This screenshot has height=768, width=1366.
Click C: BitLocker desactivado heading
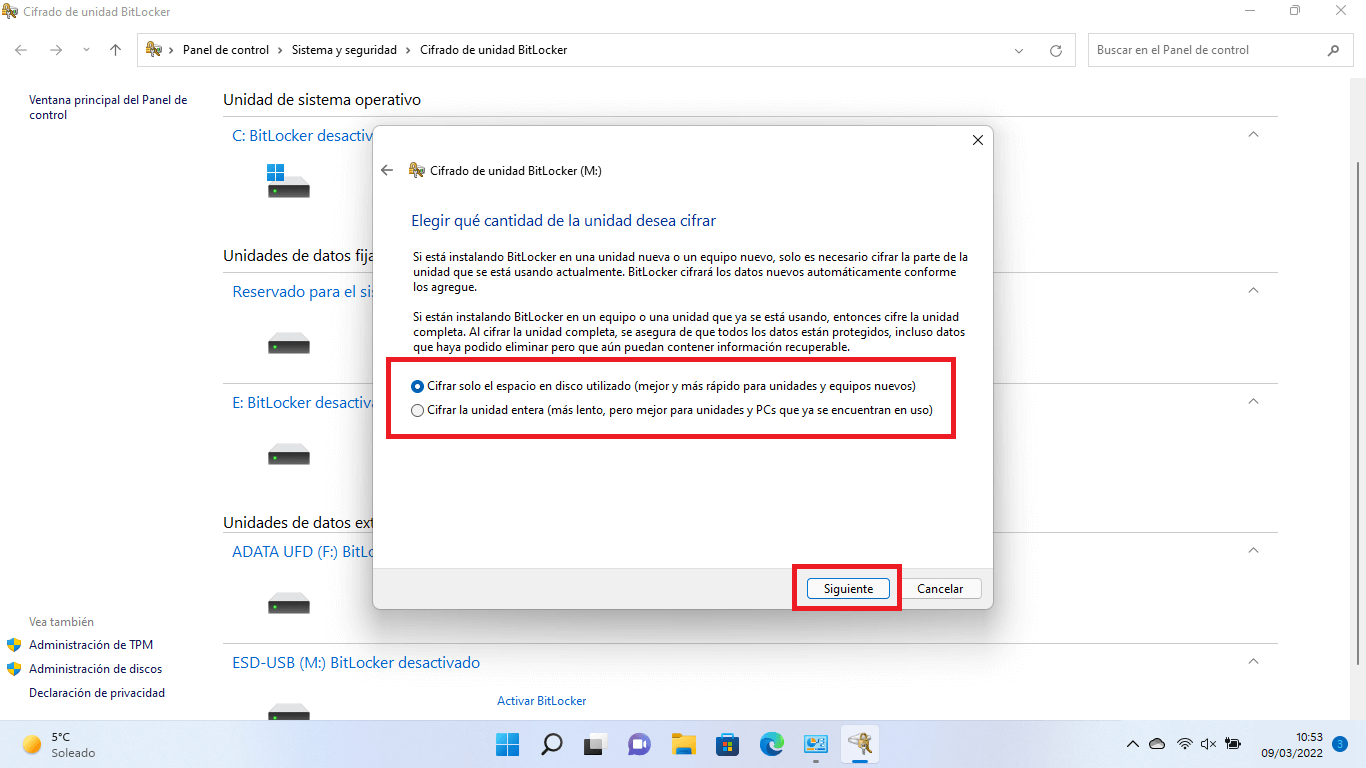tap(302, 135)
